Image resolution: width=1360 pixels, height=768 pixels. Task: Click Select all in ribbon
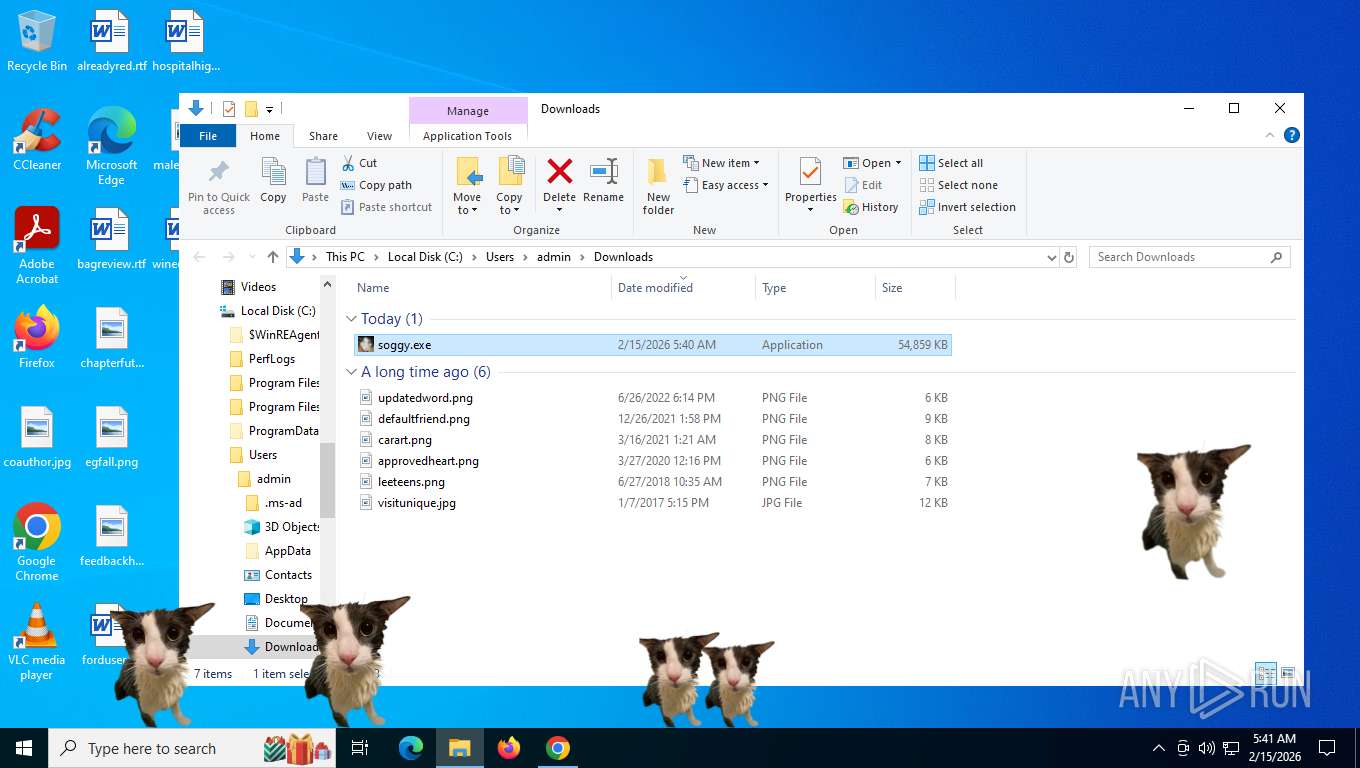pyautogui.click(x=951, y=163)
